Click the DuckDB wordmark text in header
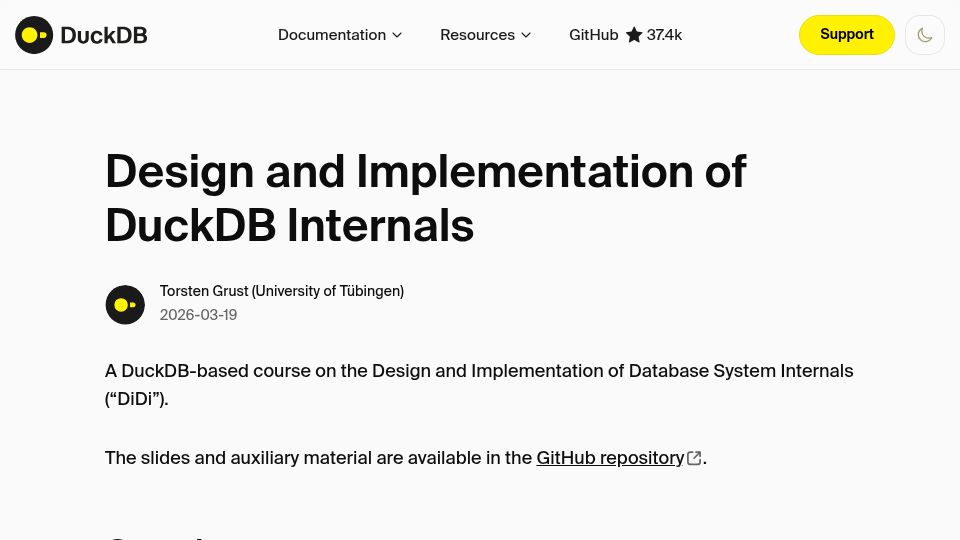The image size is (960, 540). point(104,36)
